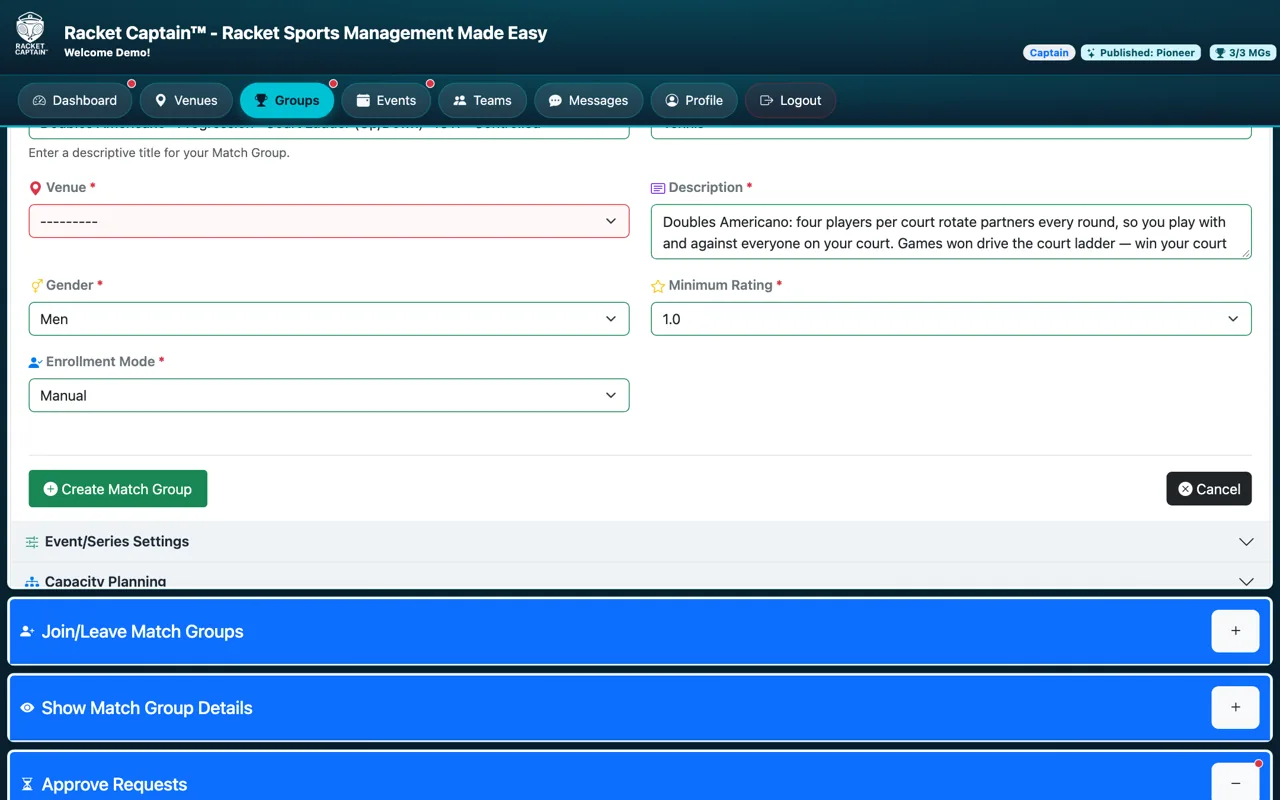Click the Create Match Group button
1280x800 pixels.
(x=118, y=489)
